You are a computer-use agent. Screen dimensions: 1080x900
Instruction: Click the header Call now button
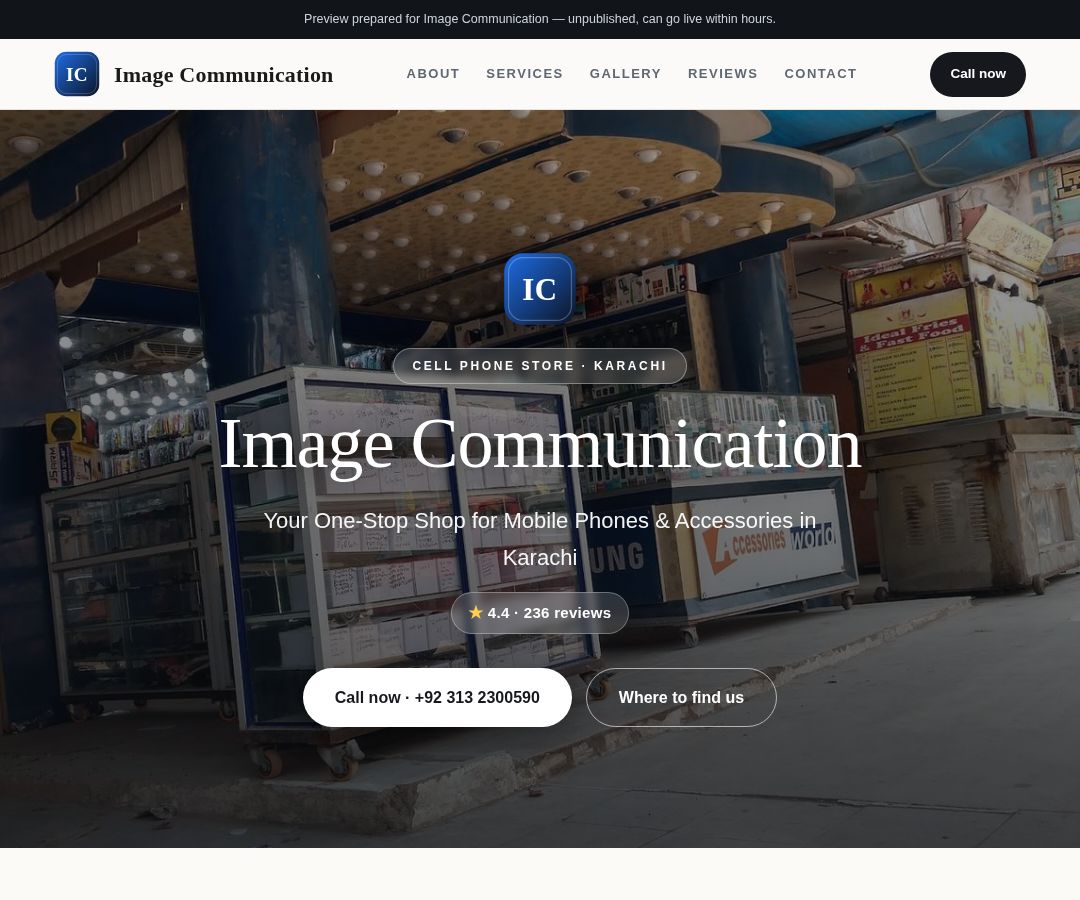[977, 74]
